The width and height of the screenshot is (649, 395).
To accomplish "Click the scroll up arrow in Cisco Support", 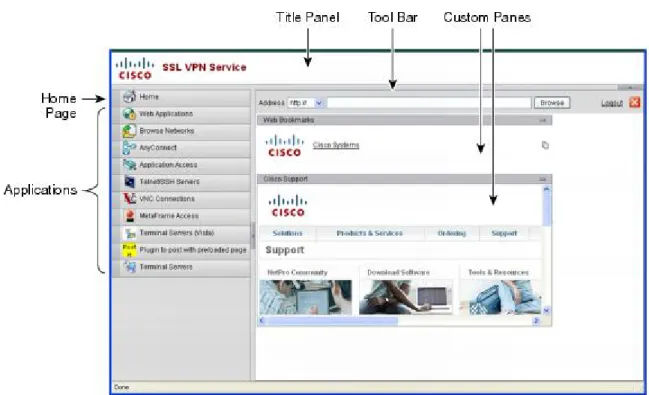I will (x=546, y=189).
